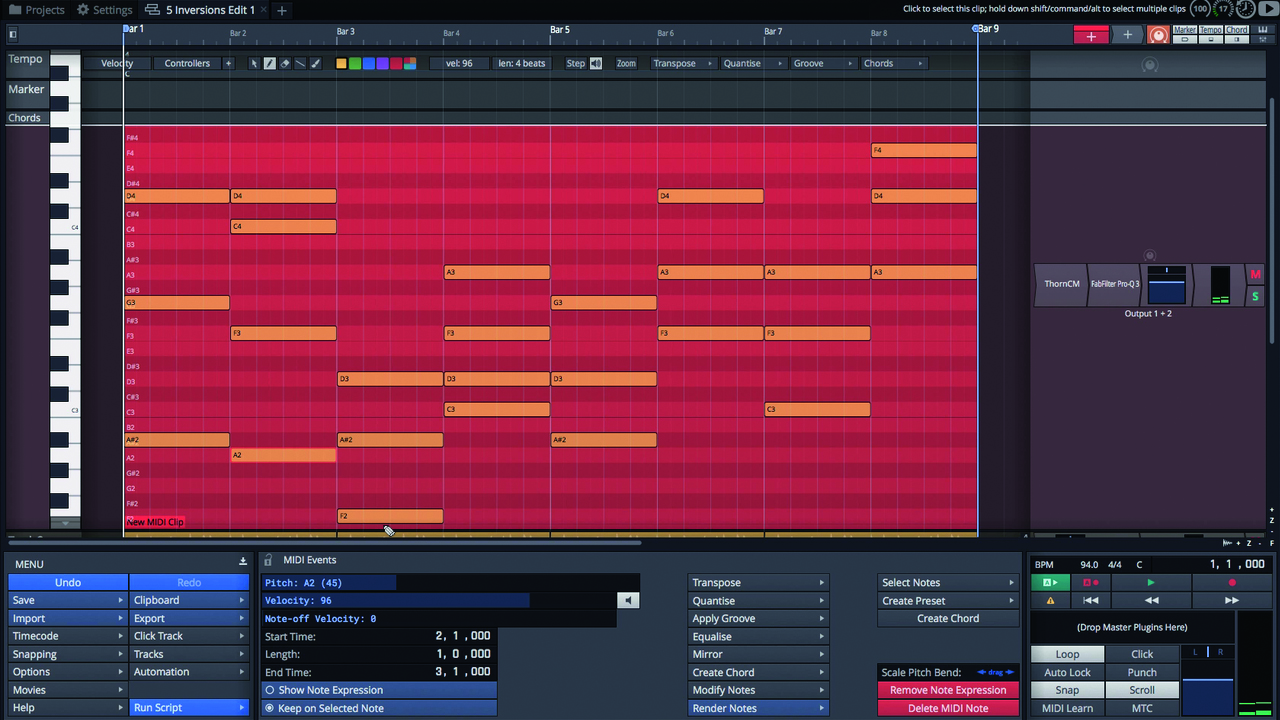The height and width of the screenshot is (720, 1280).
Task: Click the record button in transport
Action: [x=1232, y=582]
